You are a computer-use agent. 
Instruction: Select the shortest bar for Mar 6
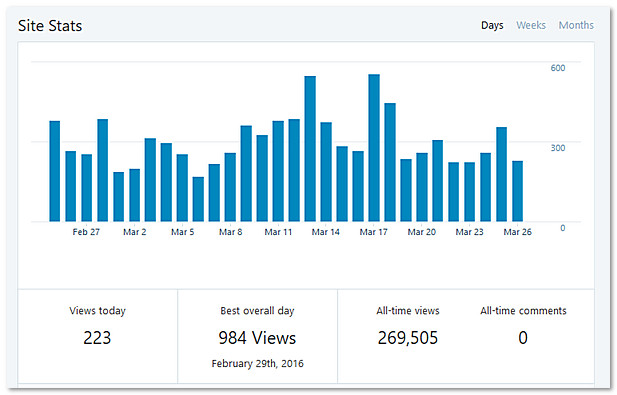point(198,199)
